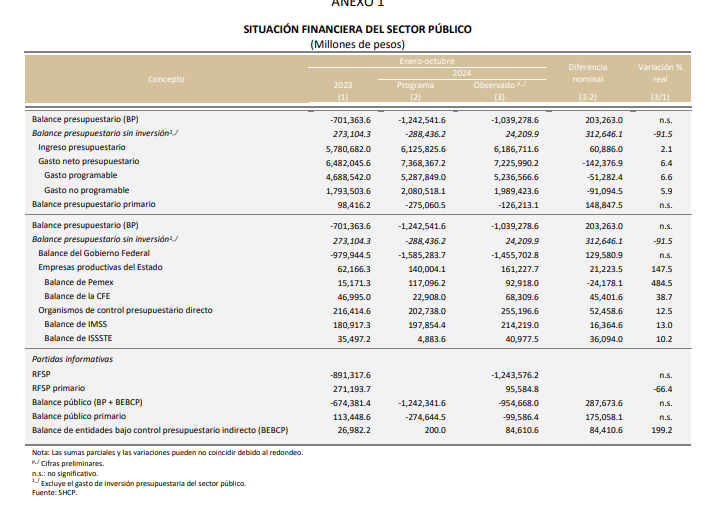Screen dimensions: 706x517
Task: Click 'Balance de la CFE' row label
Action: tap(77, 296)
